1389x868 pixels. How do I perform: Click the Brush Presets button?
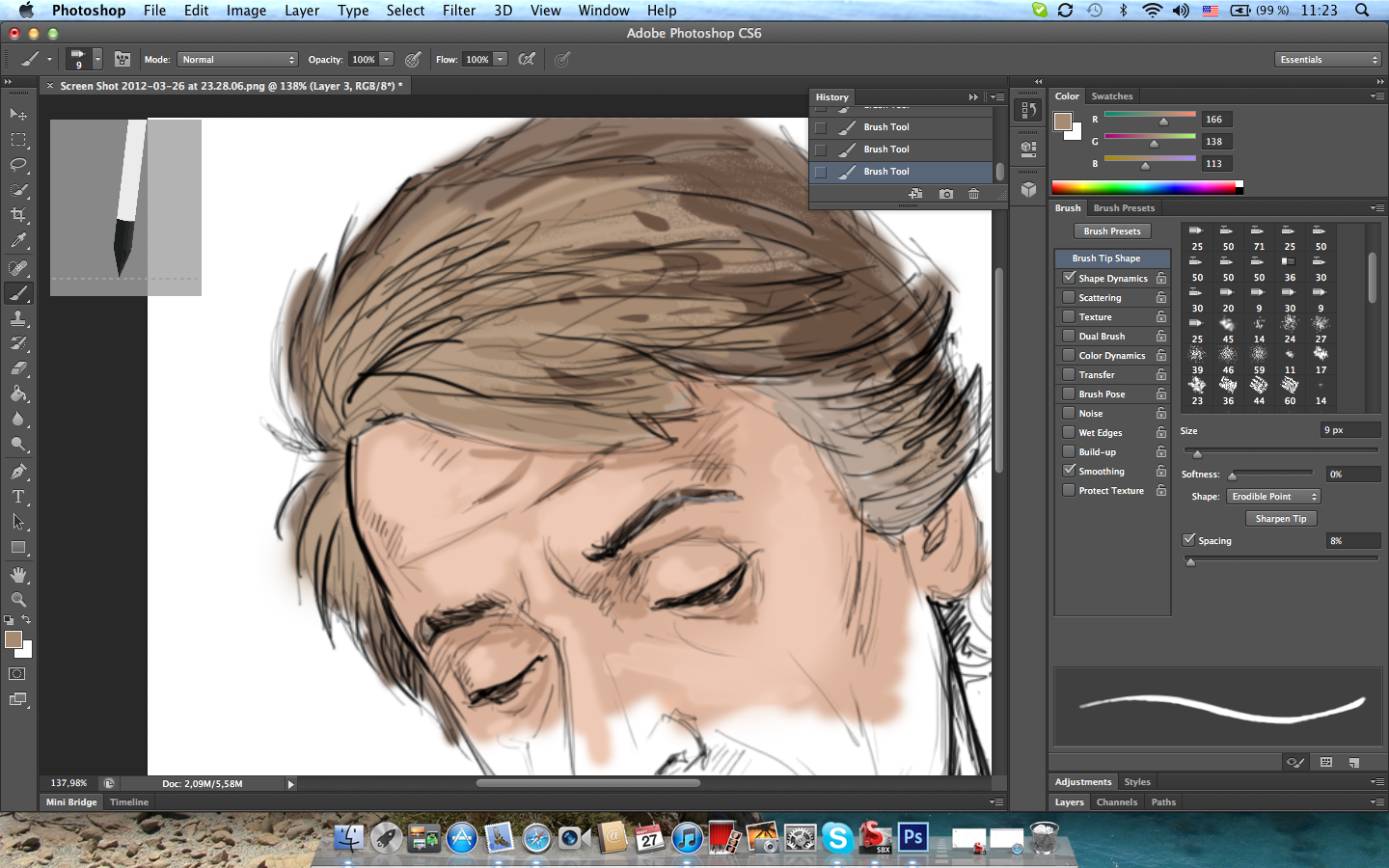click(1111, 231)
